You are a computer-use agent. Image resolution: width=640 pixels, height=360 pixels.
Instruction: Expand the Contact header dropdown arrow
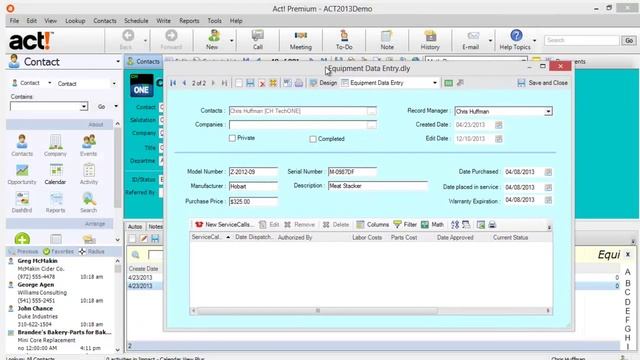pyautogui.click(x=118, y=62)
